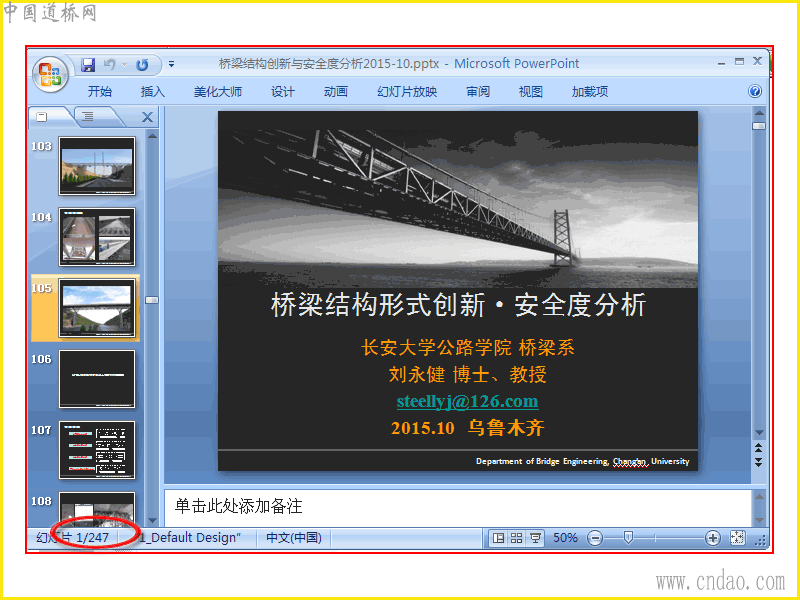Open the 插入 ribbon tab
The width and height of the screenshot is (800, 600).
coord(153,92)
